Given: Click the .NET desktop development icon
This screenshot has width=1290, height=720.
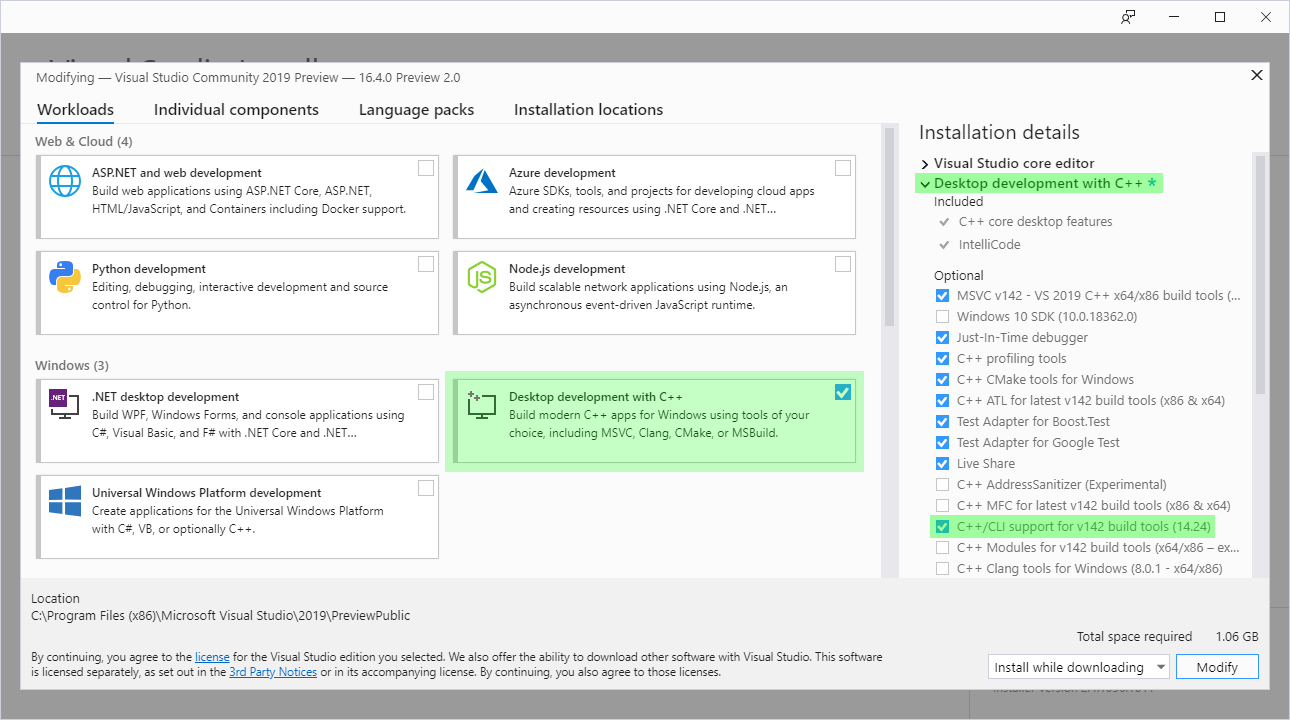Looking at the screenshot, I should 65,405.
